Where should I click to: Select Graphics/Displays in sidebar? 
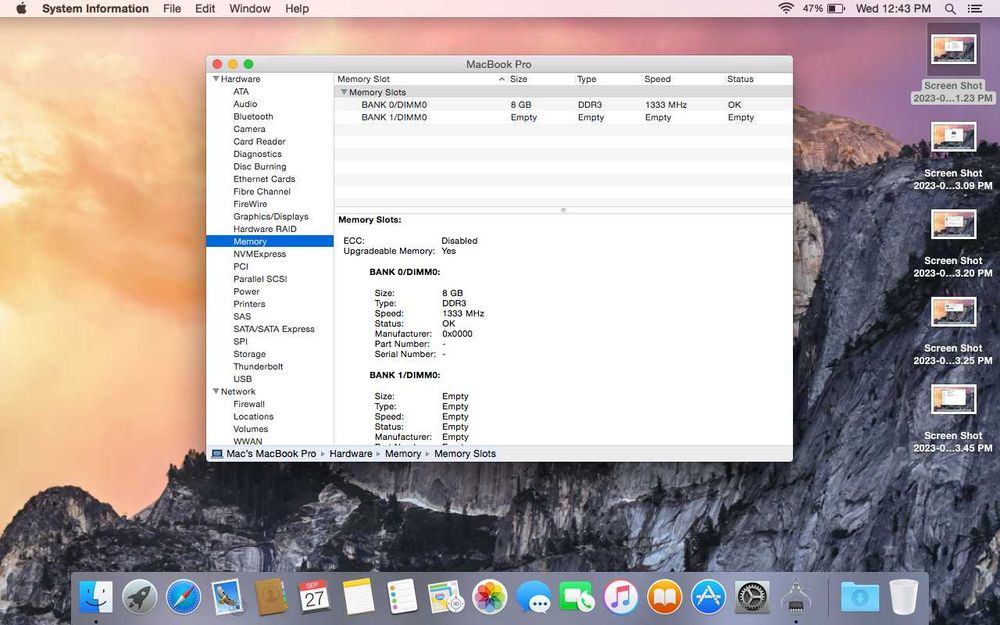(x=270, y=216)
